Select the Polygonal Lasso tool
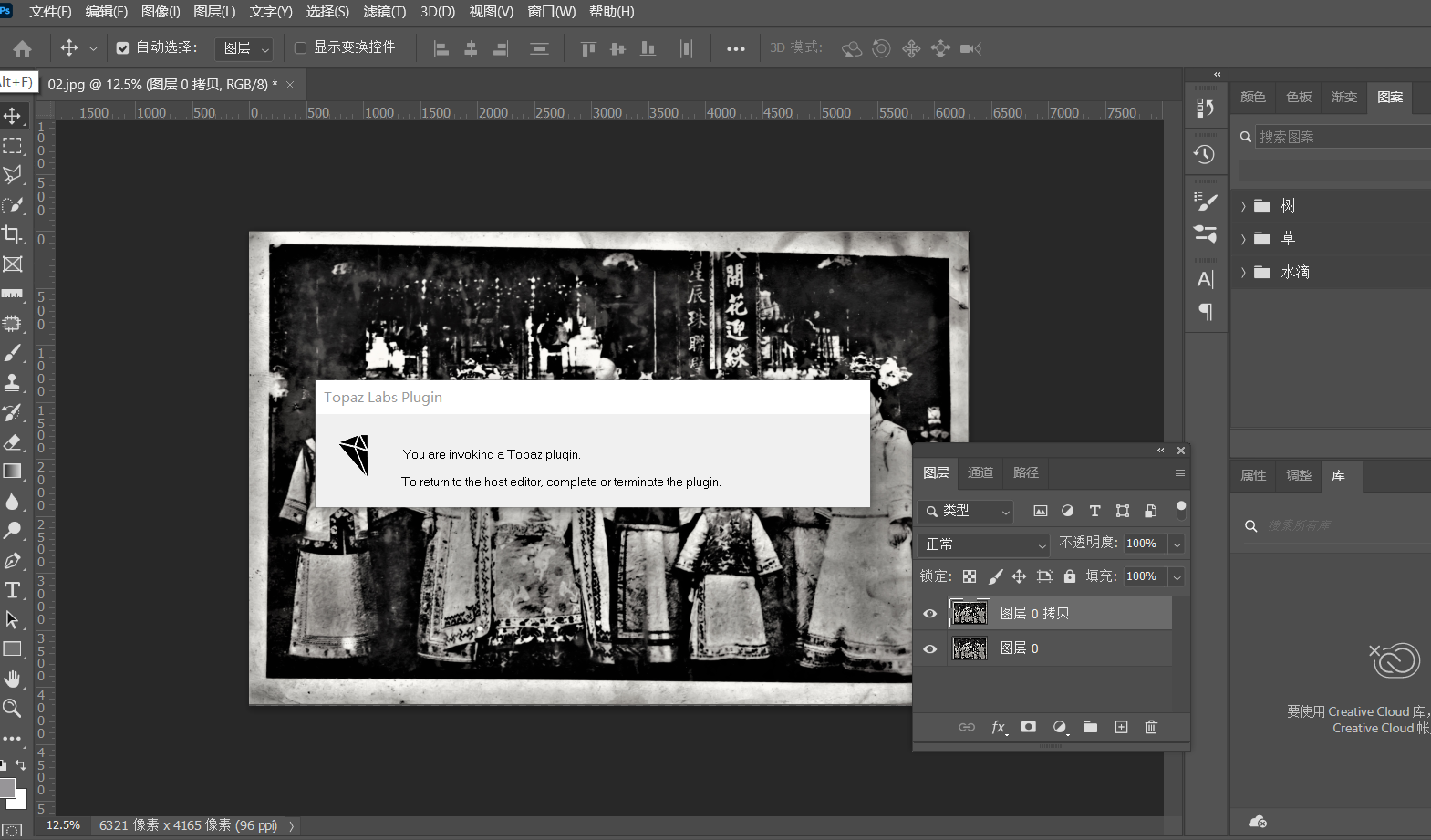This screenshot has width=1431, height=840. [x=13, y=175]
